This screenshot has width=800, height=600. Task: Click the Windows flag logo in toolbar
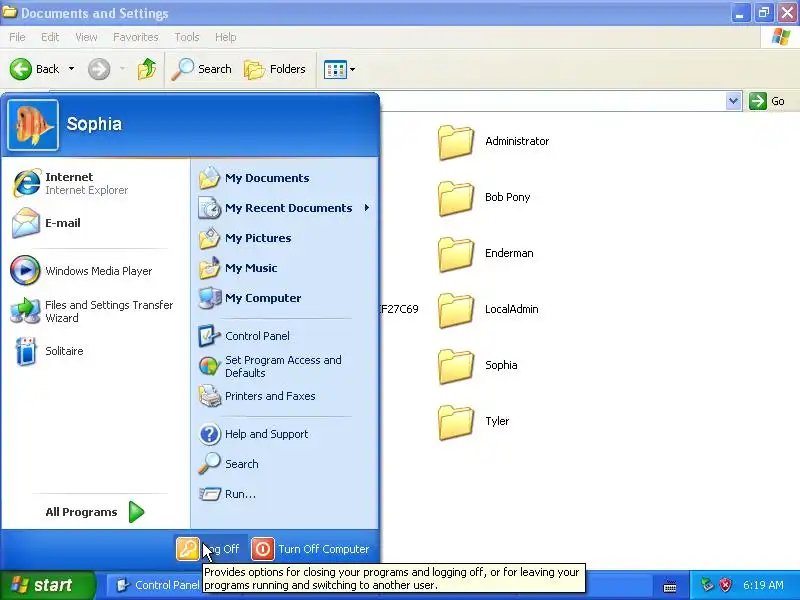[x=781, y=37]
